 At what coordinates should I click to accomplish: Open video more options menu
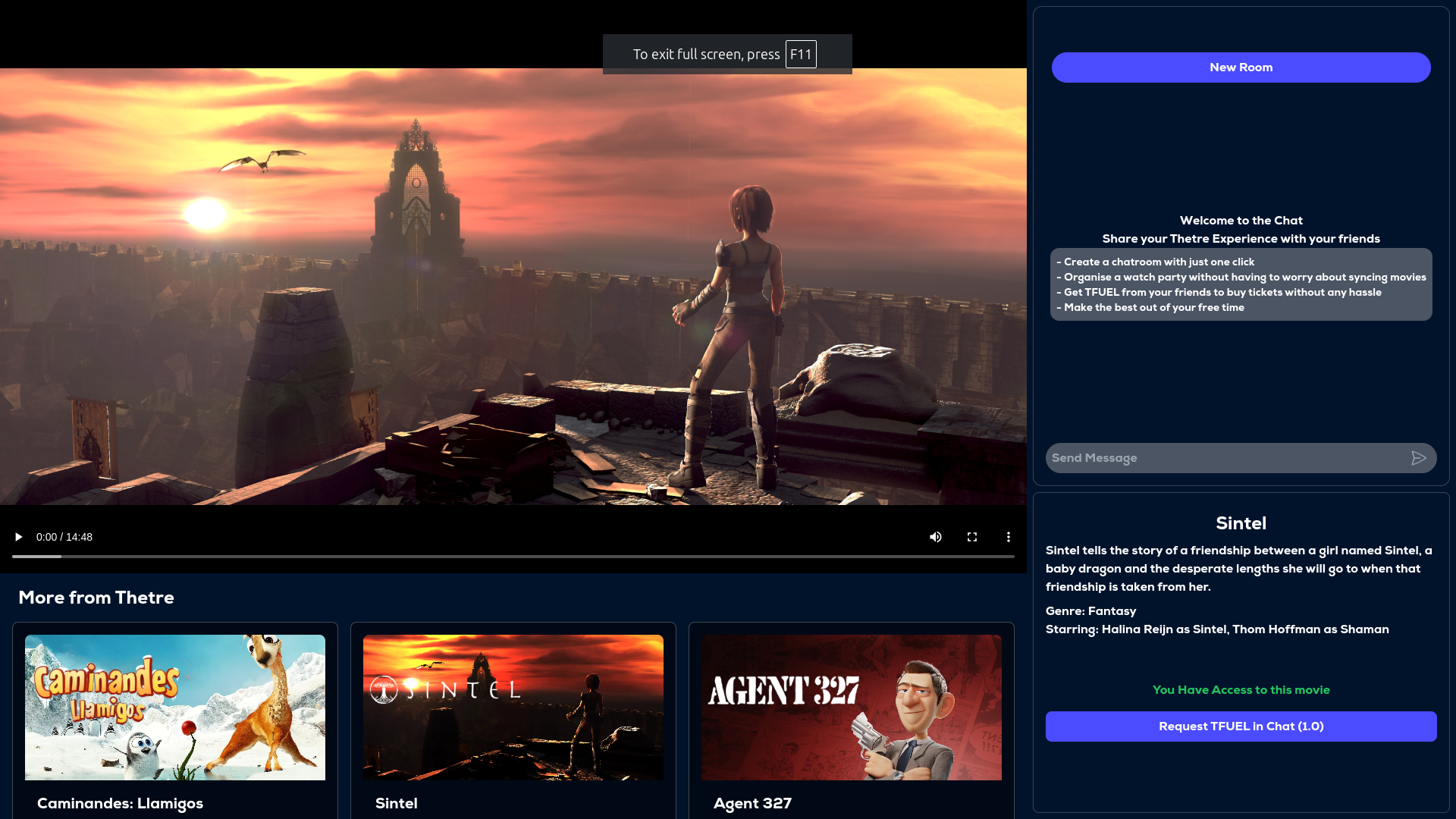click(1009, 537)
